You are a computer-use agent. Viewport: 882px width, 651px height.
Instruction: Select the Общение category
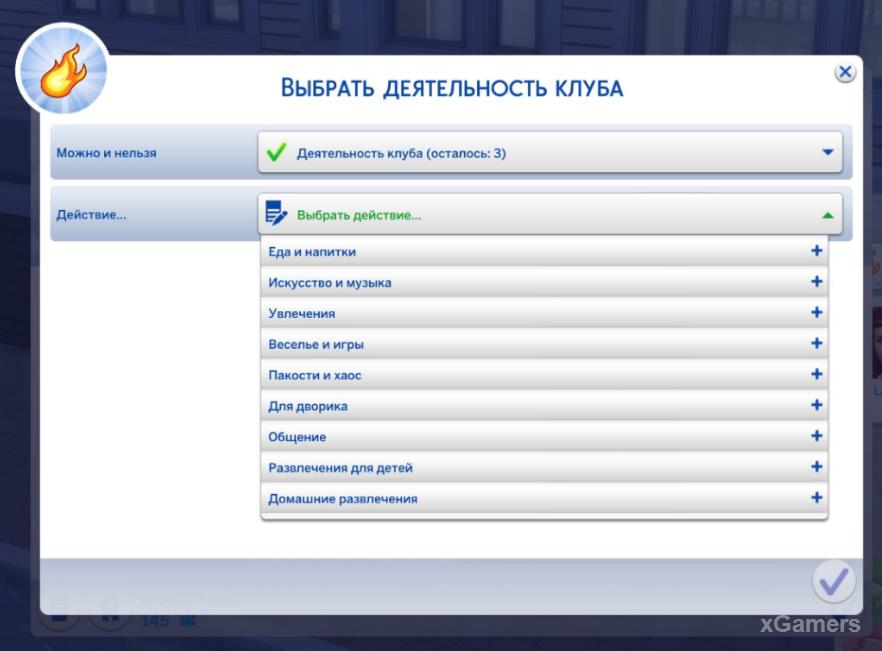(297, 437)
